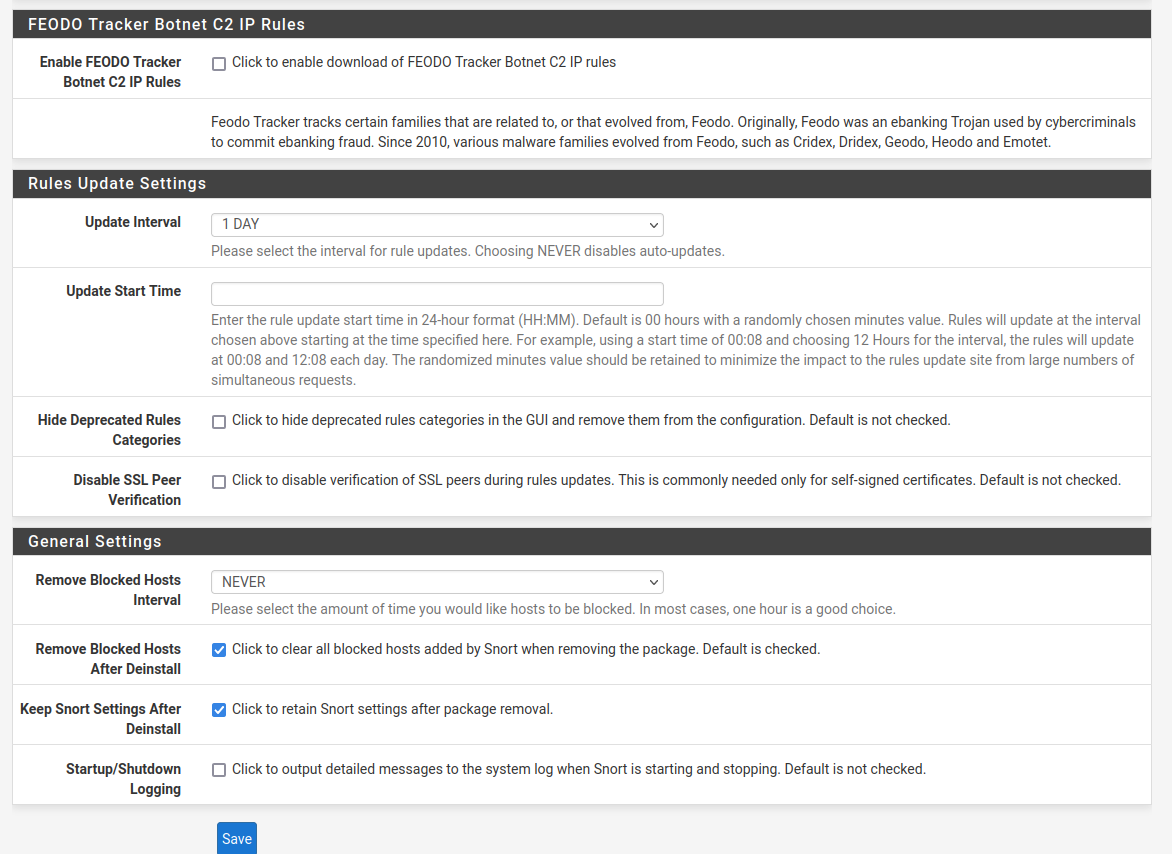The width and height of the screenshot is (1172, 854).
Task: Click Enable FEODO Tracker Botnet C2 IP Rules label
Action: coord(111,72)
